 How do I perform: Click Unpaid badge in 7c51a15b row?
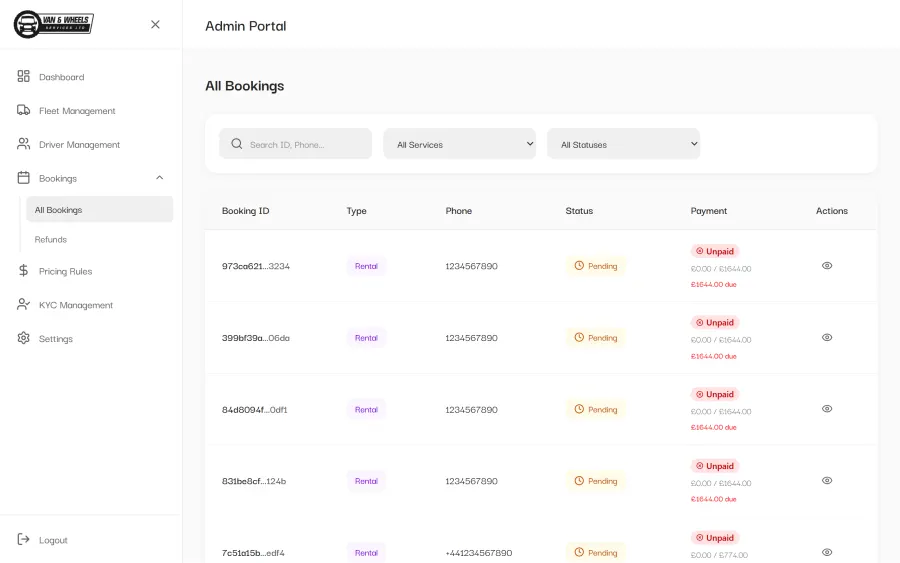coord(715,538)
